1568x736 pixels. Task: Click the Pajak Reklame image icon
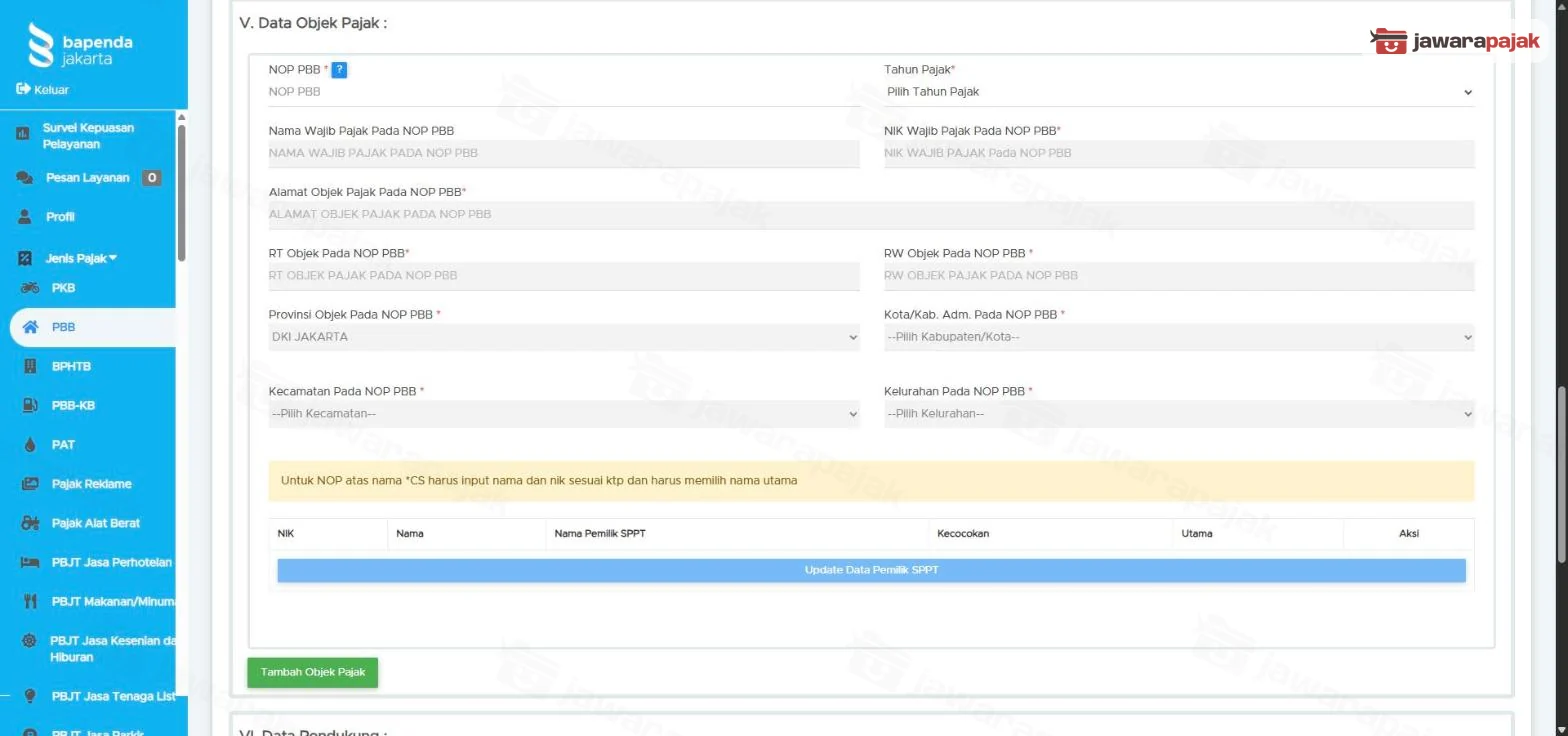coord(30,484)
